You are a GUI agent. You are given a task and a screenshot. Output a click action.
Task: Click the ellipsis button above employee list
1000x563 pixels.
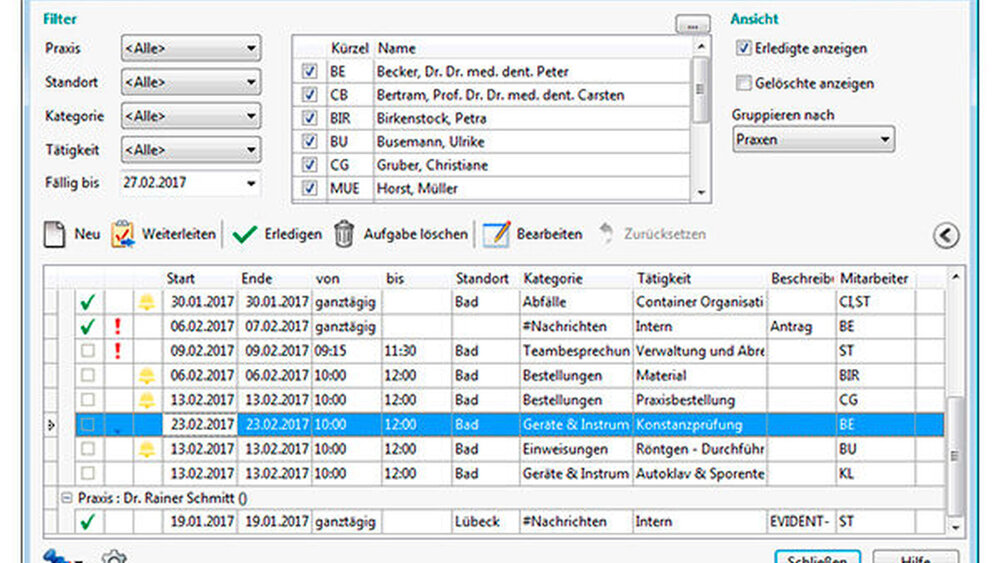pos(692,23)
